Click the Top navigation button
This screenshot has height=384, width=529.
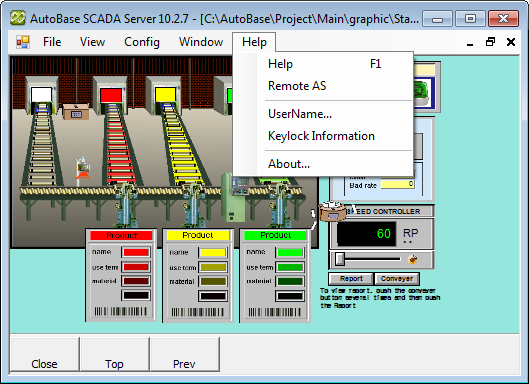point(114,354)
